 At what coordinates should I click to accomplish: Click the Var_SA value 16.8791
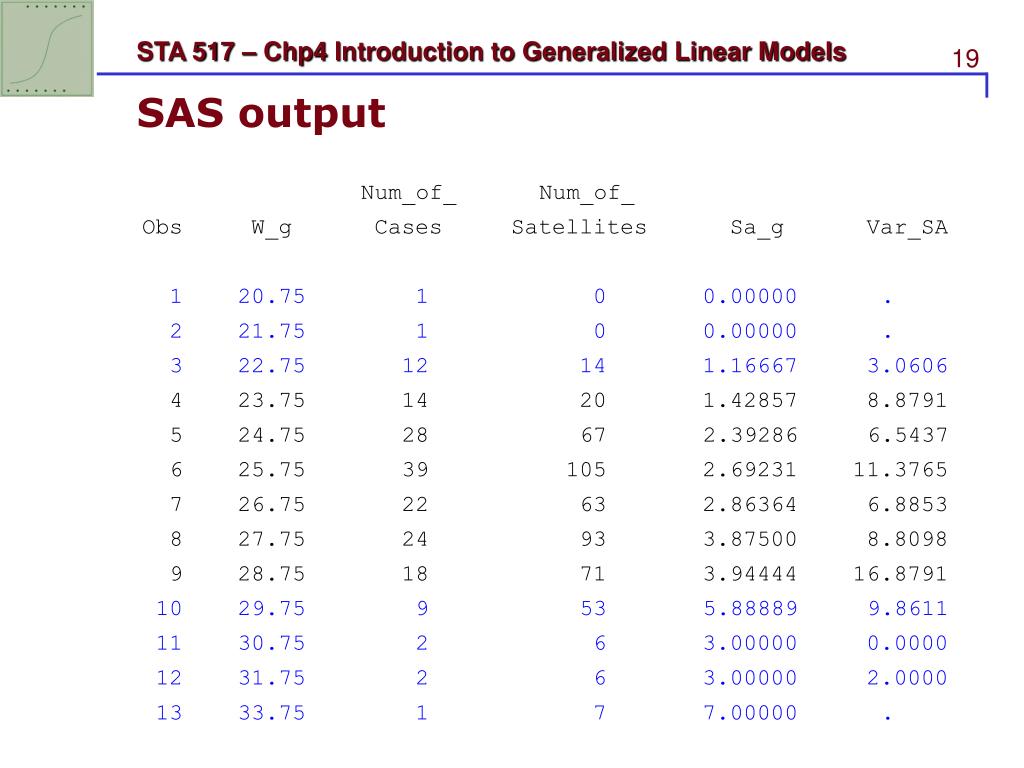(901, 574)
